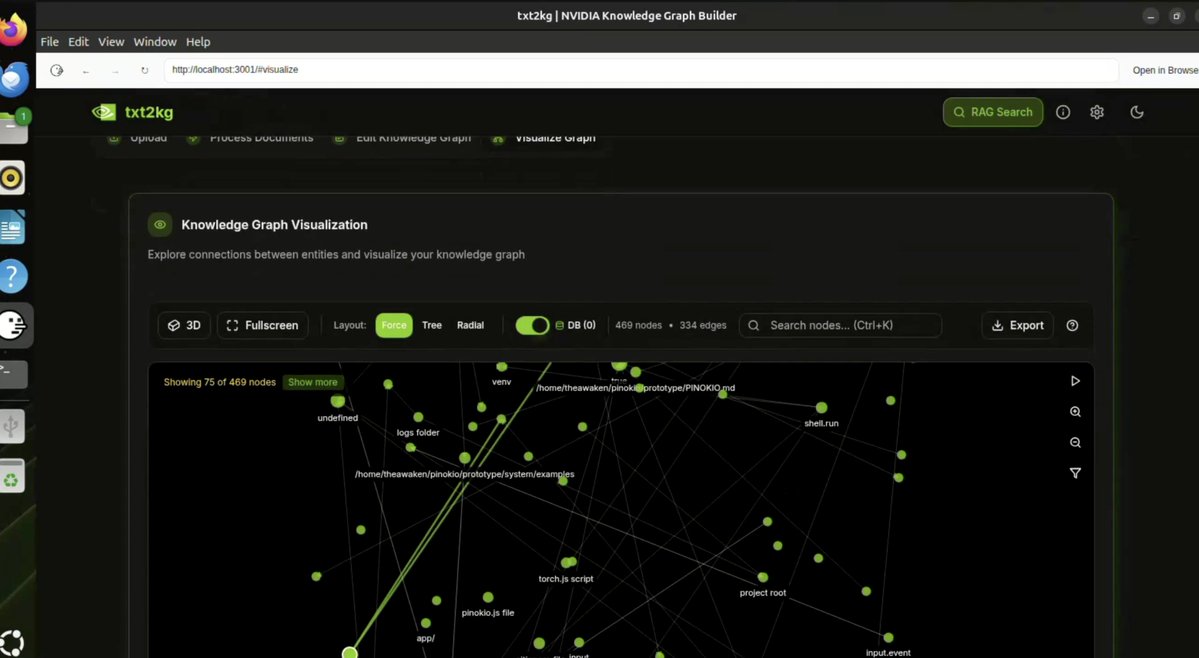Click the Search nodes field
1199x658 pixels.
click(x=840, y=325)
